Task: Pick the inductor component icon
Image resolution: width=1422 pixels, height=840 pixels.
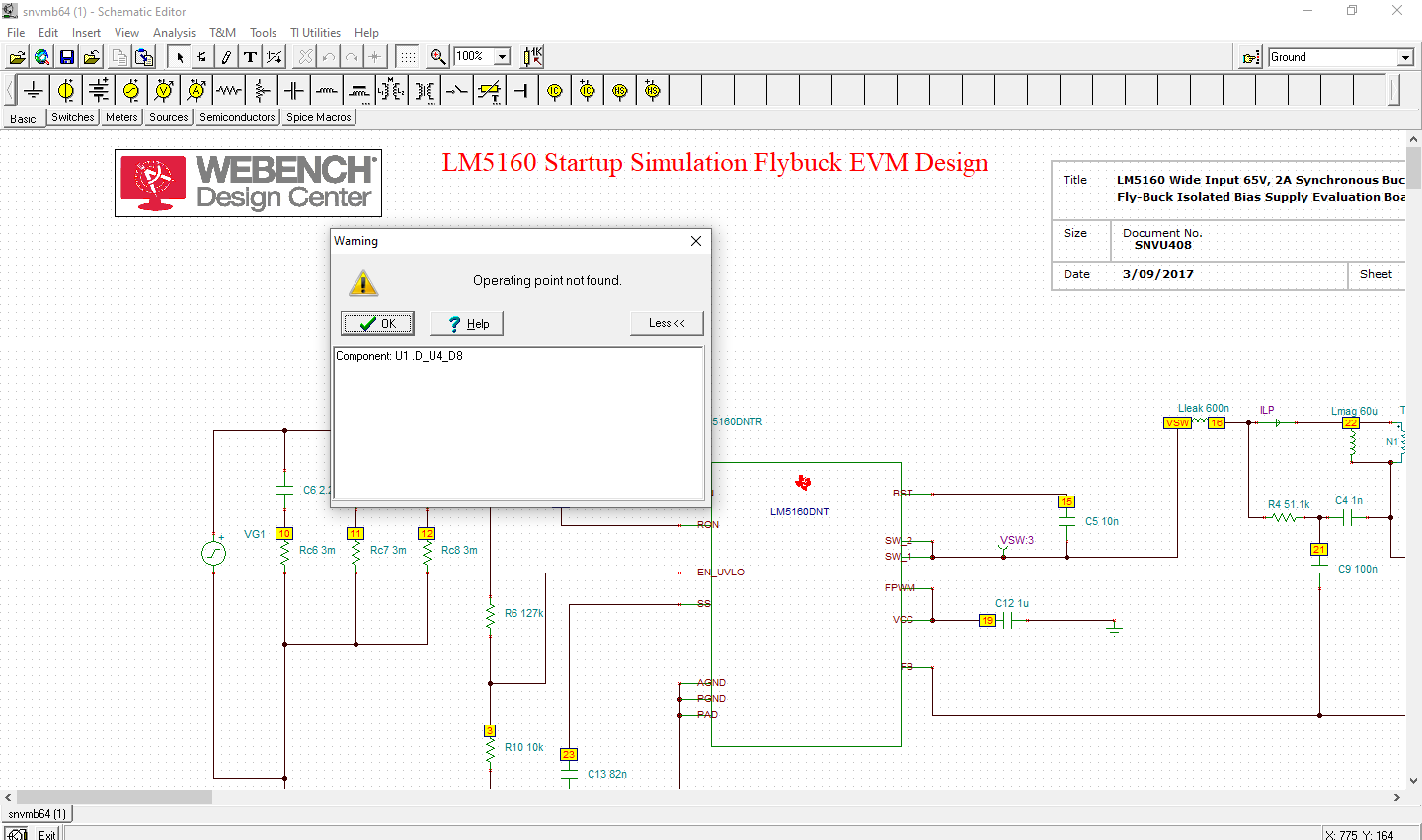Action: 327,91
